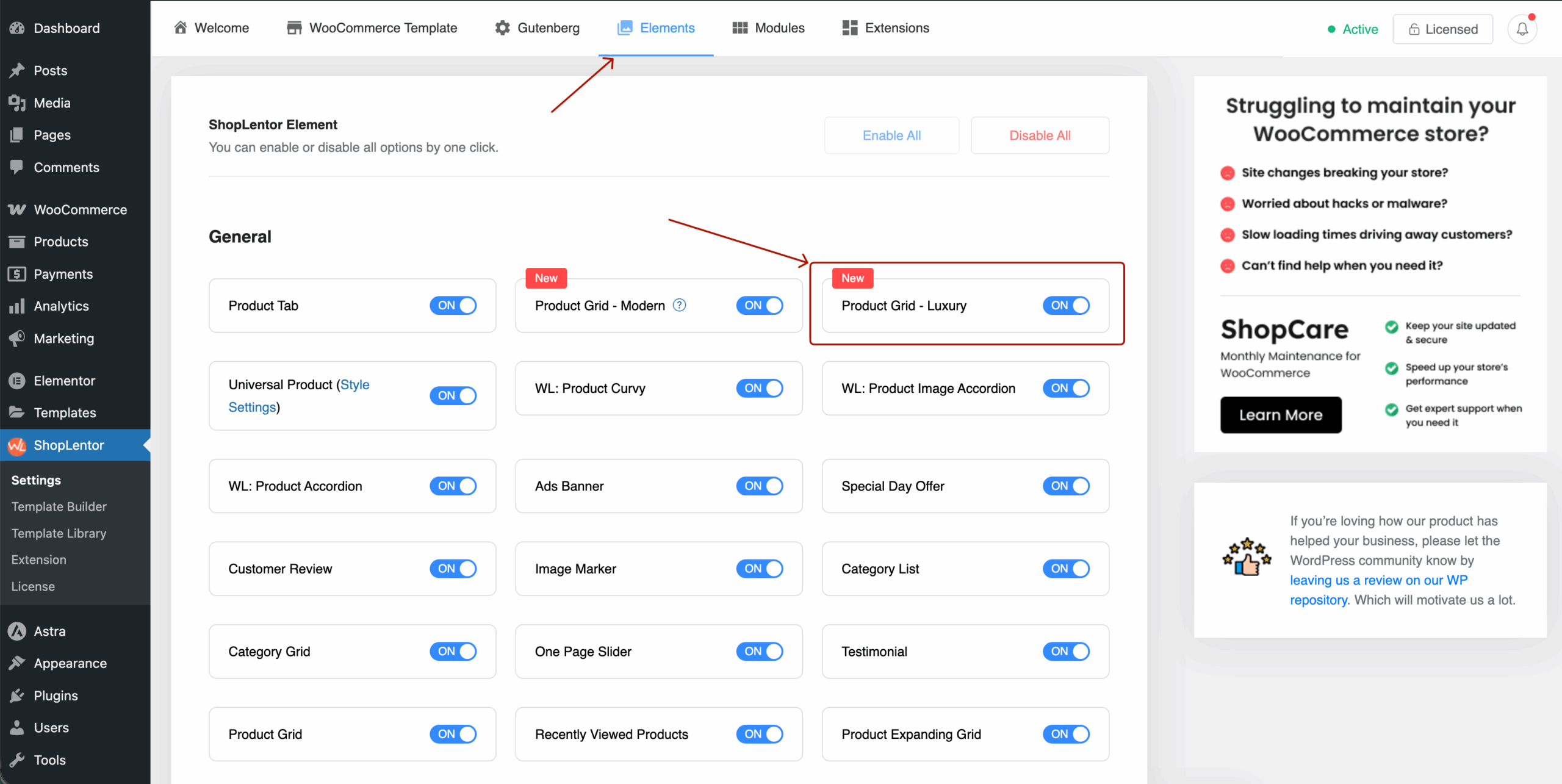Toggle off Product Grid - Luxury
This screenshot has width=1562, height=784.
(1066, 305)
